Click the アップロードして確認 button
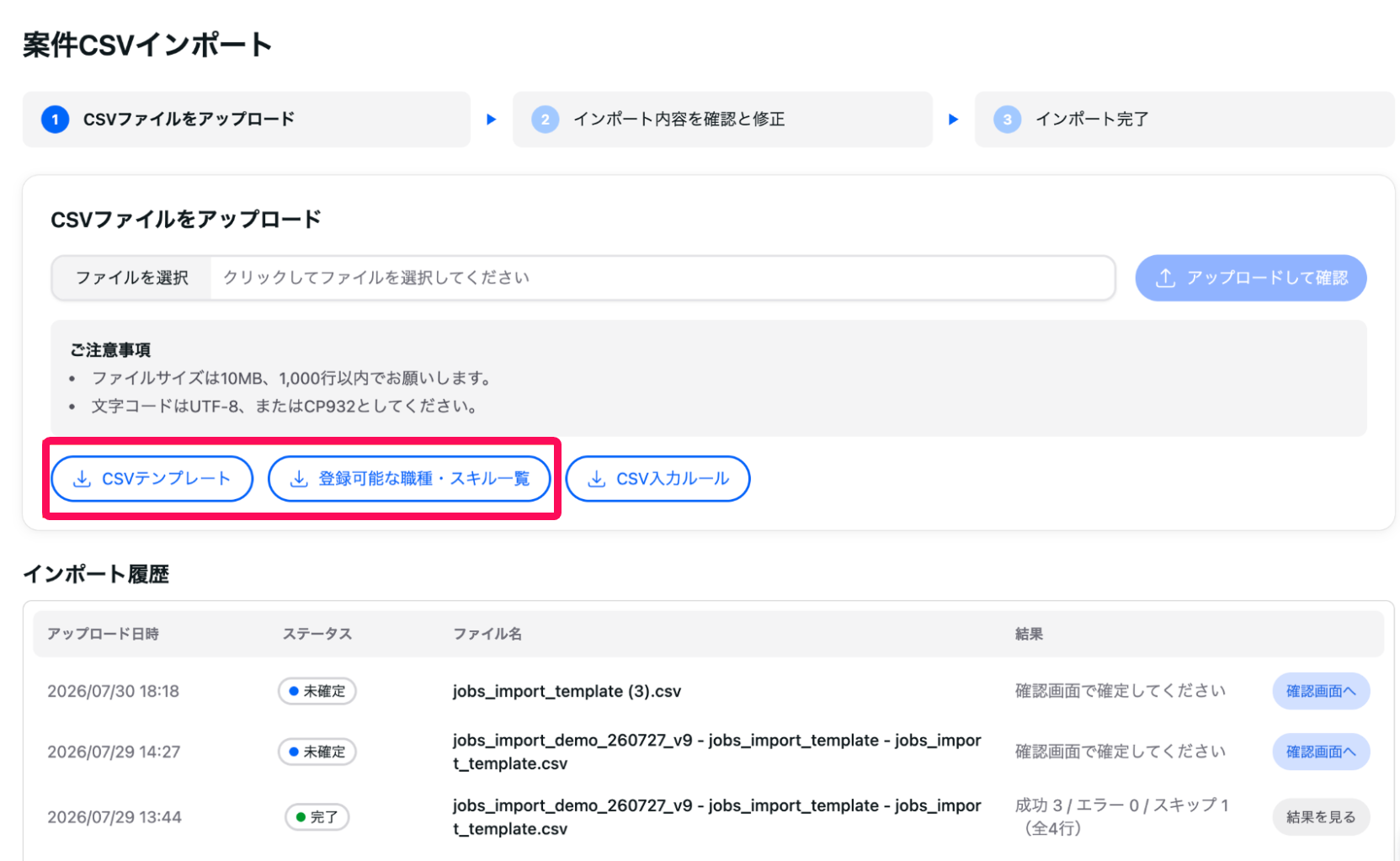 pyautogui.click(x=1250, y=278)
